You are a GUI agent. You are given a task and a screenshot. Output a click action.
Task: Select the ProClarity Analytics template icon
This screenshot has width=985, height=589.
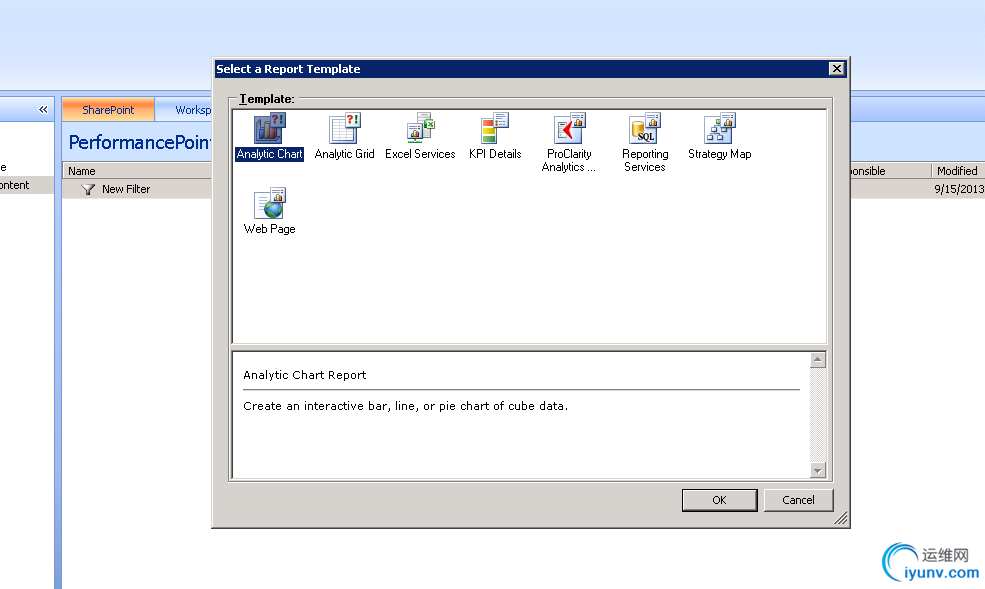pos(570,129)
